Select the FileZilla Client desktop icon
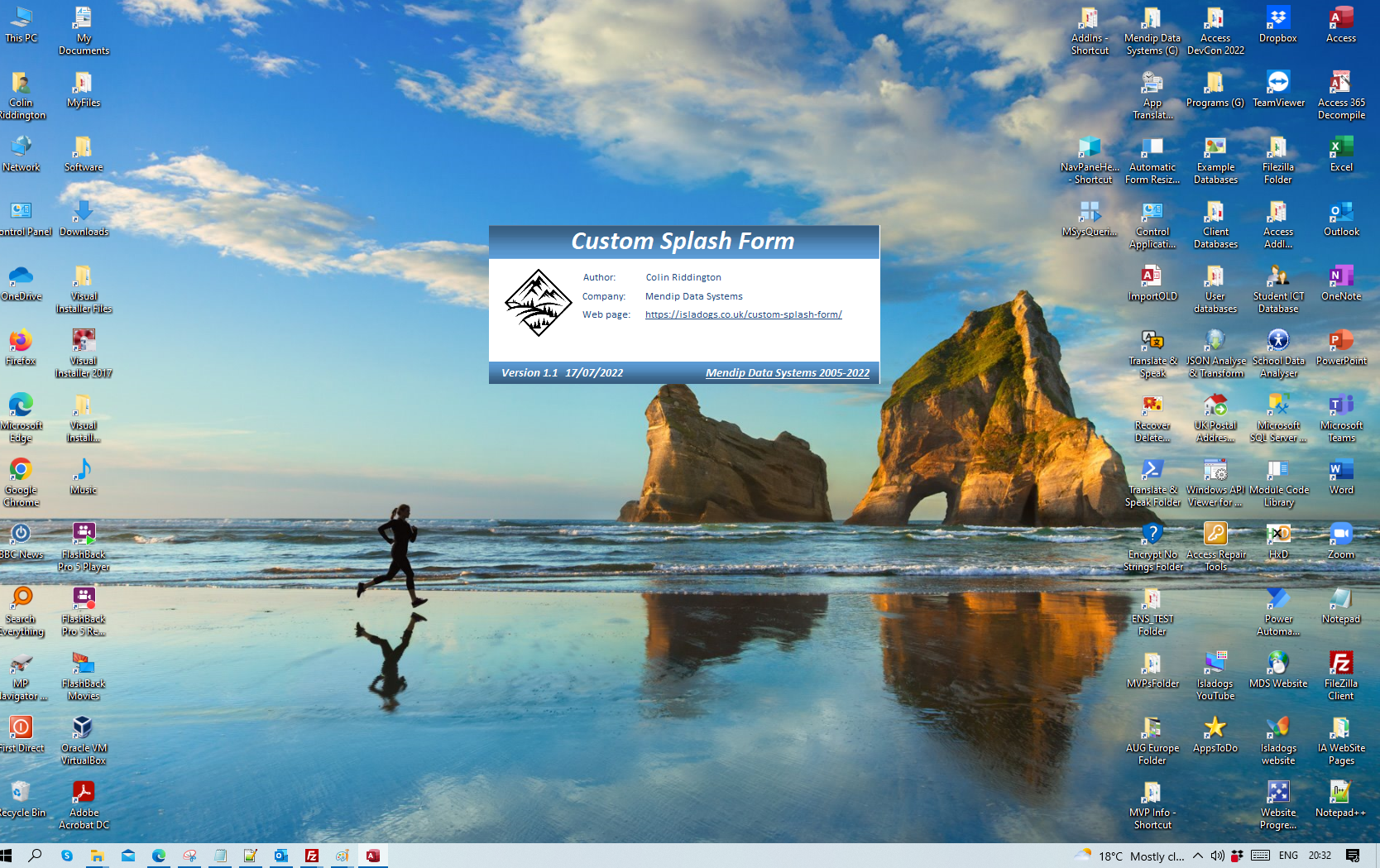 (1341, 676)
